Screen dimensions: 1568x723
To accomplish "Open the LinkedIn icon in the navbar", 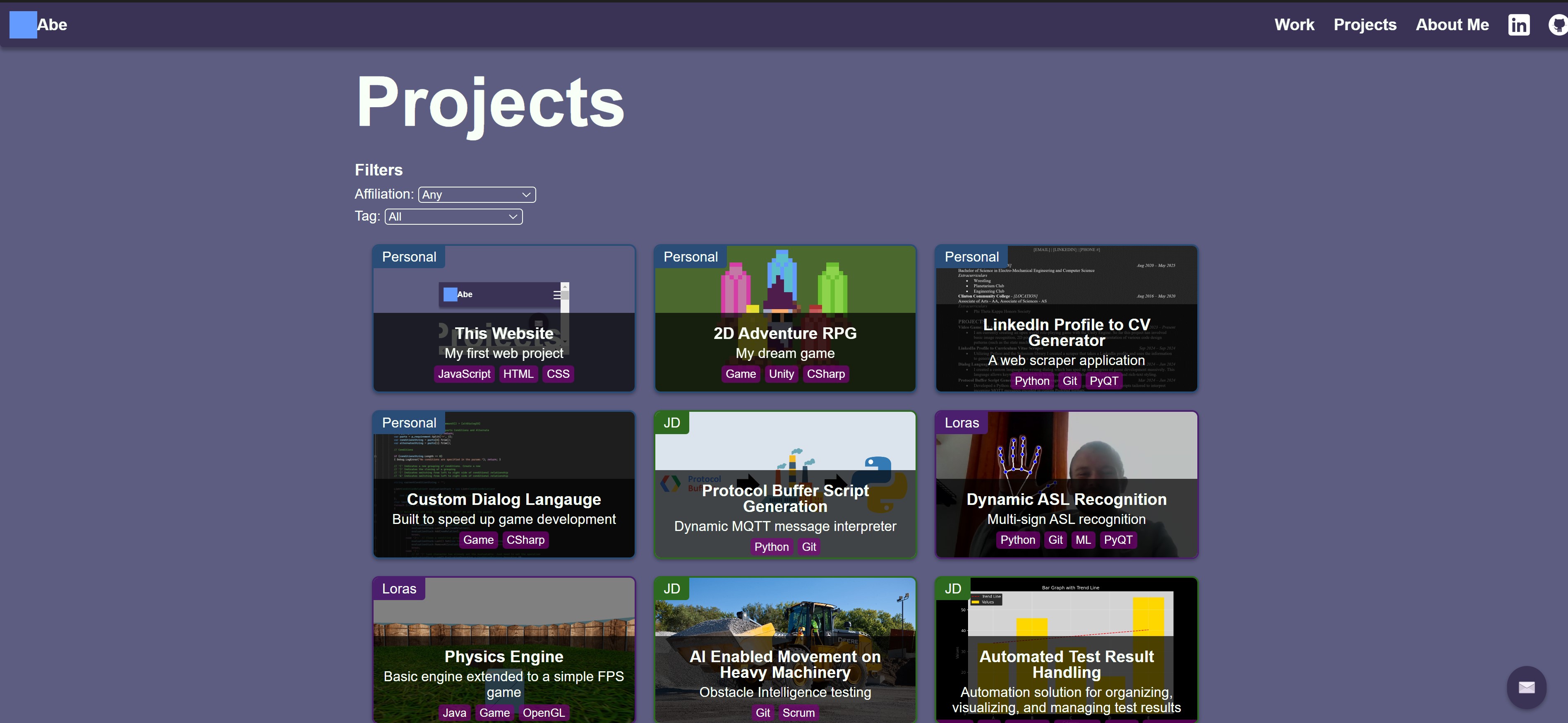I will pos(1519,25).
